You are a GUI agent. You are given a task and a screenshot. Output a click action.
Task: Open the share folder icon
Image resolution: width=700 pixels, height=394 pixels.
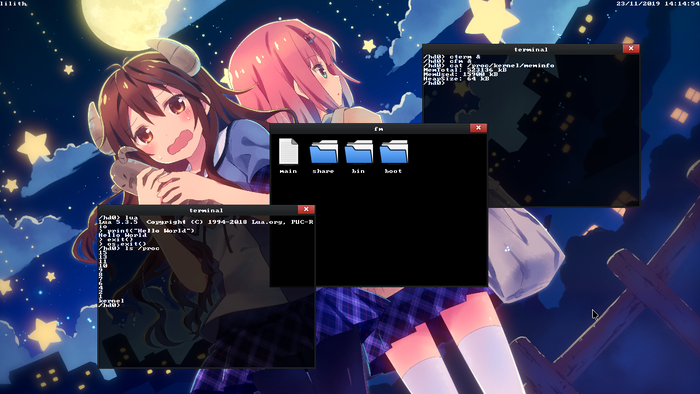[x=324, y=152]
